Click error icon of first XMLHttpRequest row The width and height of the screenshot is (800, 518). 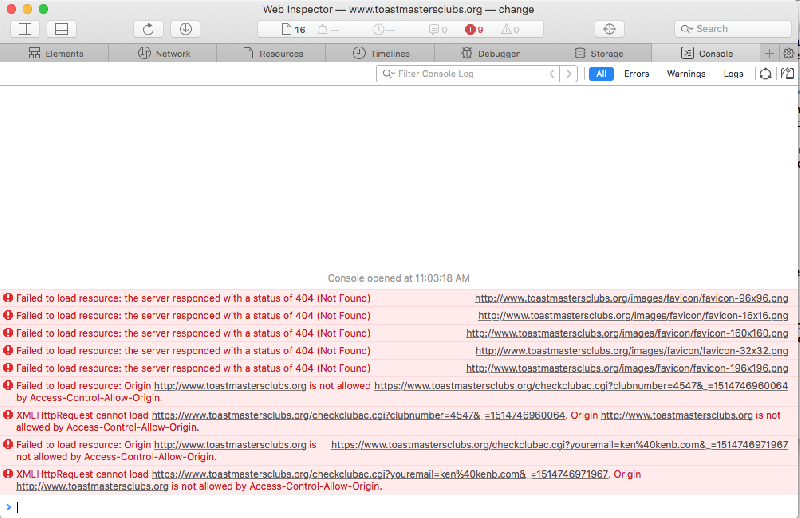click(8, 415)
